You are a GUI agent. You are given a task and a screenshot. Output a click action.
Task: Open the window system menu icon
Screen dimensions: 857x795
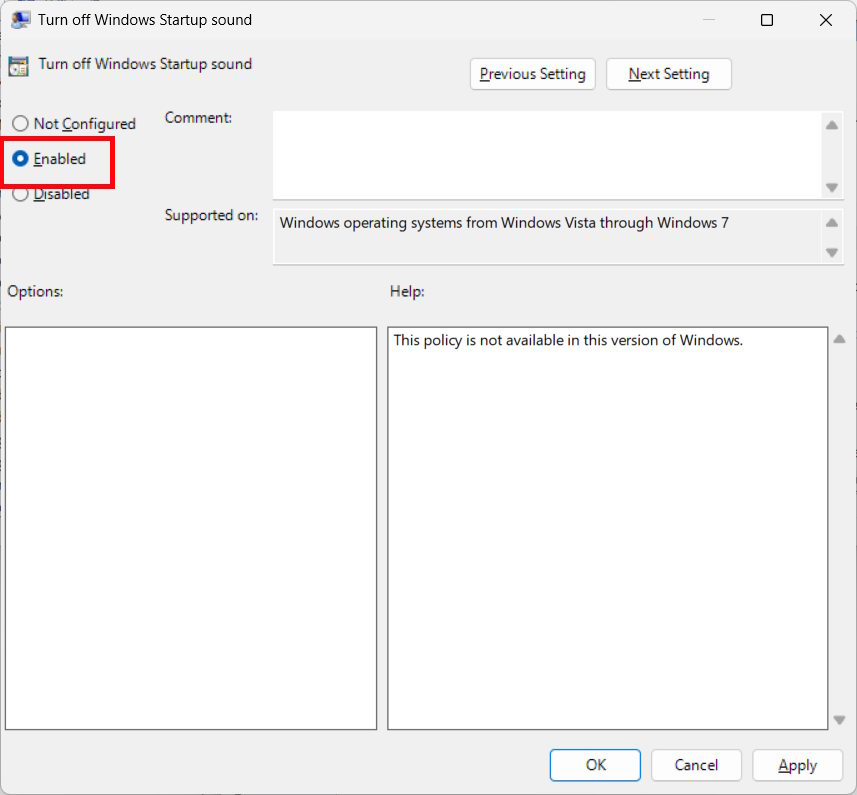pos(21,19)
